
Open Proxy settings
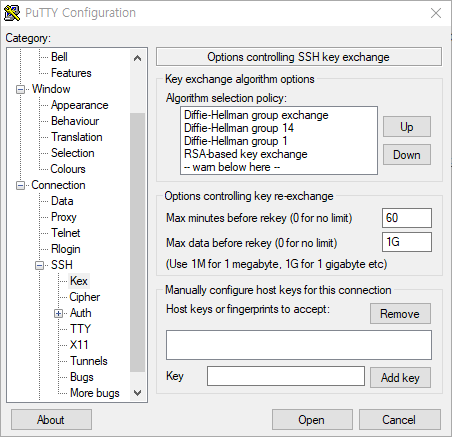64,217
